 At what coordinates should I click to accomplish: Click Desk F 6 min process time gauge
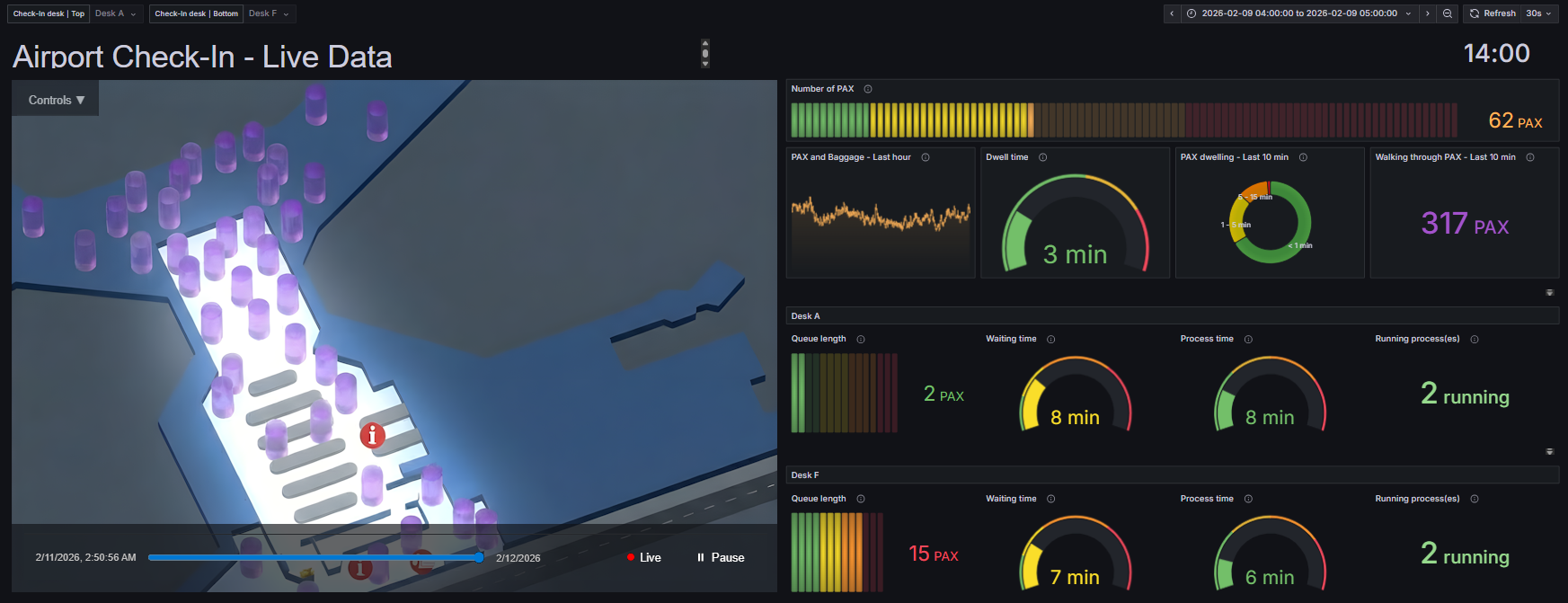click(x=1270, y=554)
